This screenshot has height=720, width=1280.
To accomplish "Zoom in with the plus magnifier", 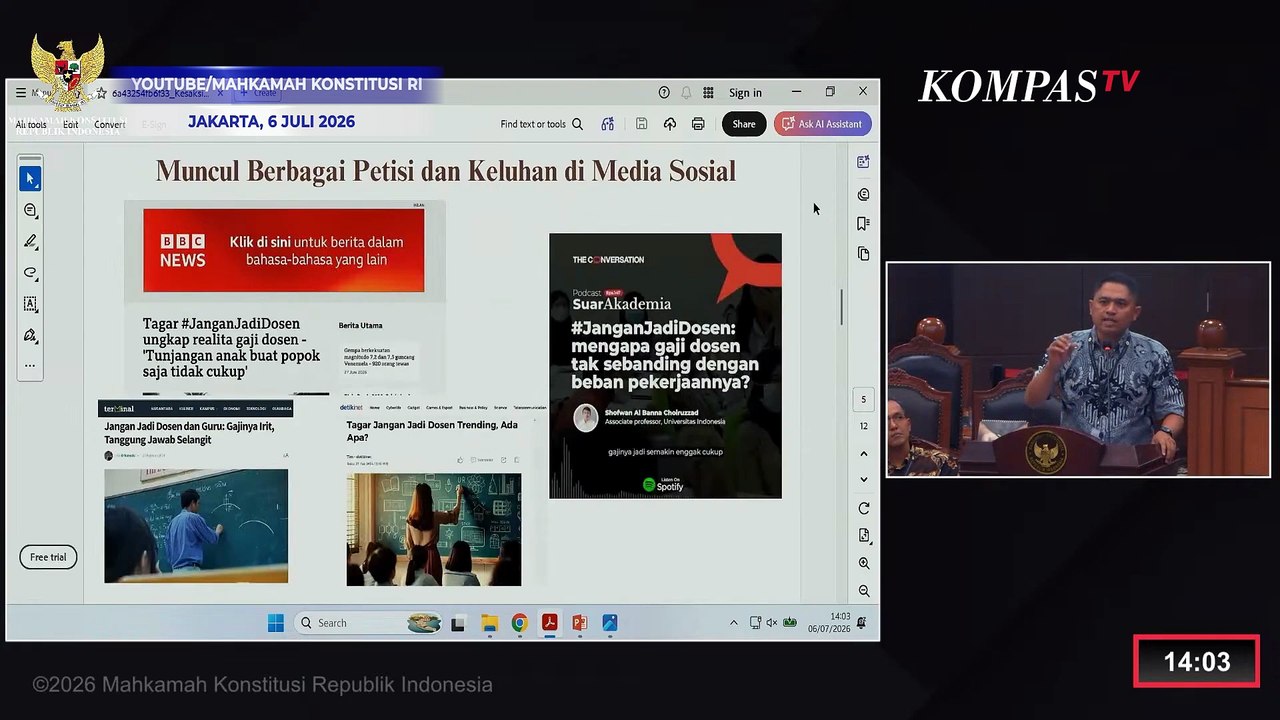I will click(x=864, y=564).
